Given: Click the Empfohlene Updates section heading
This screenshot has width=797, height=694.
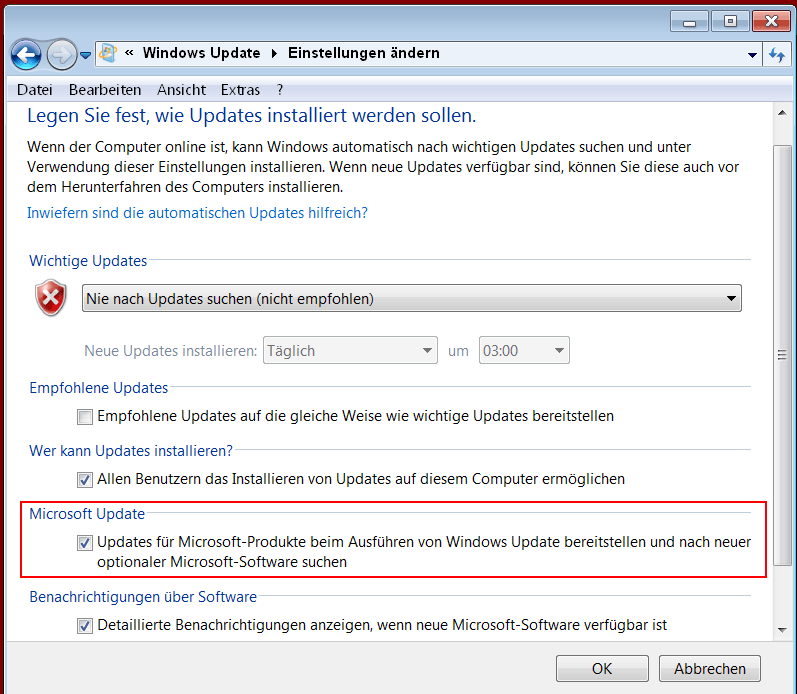Looking at the screenshot, I should point(99,387).
